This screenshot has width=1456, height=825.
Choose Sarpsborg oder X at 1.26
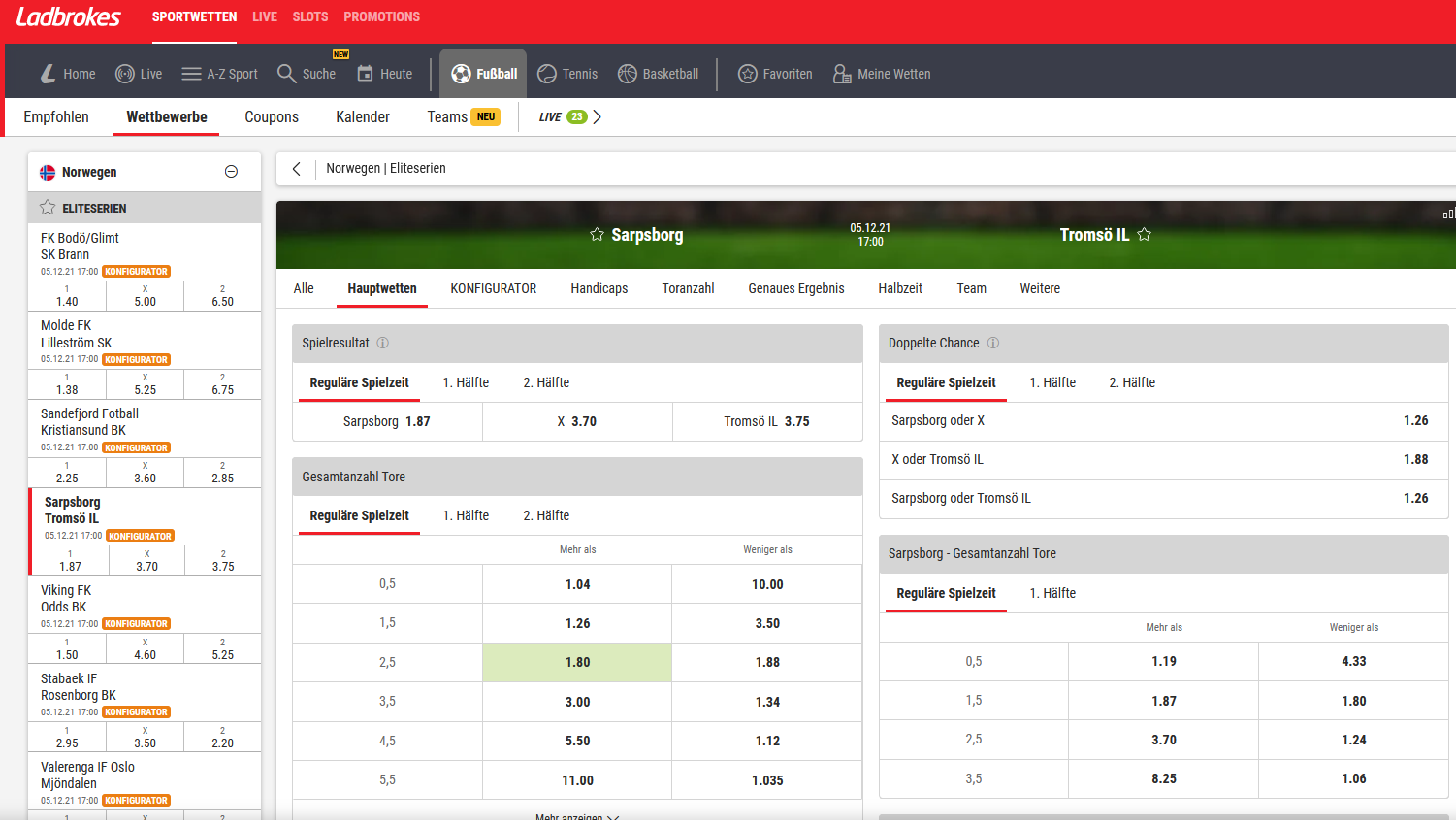click(1164, 421)
